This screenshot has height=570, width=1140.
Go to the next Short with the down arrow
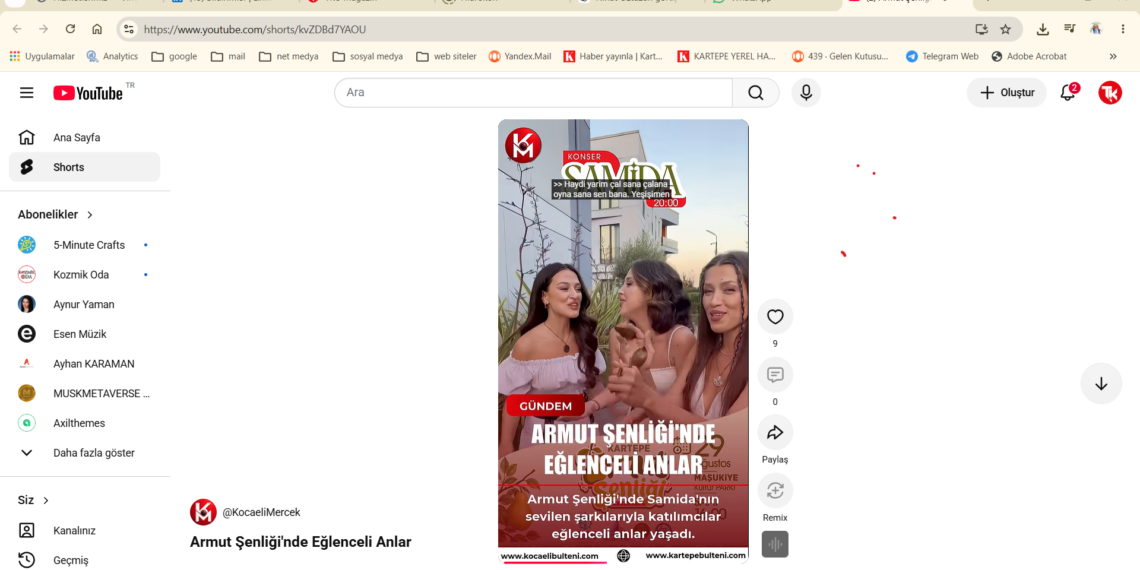click(x=1101, y=383)
